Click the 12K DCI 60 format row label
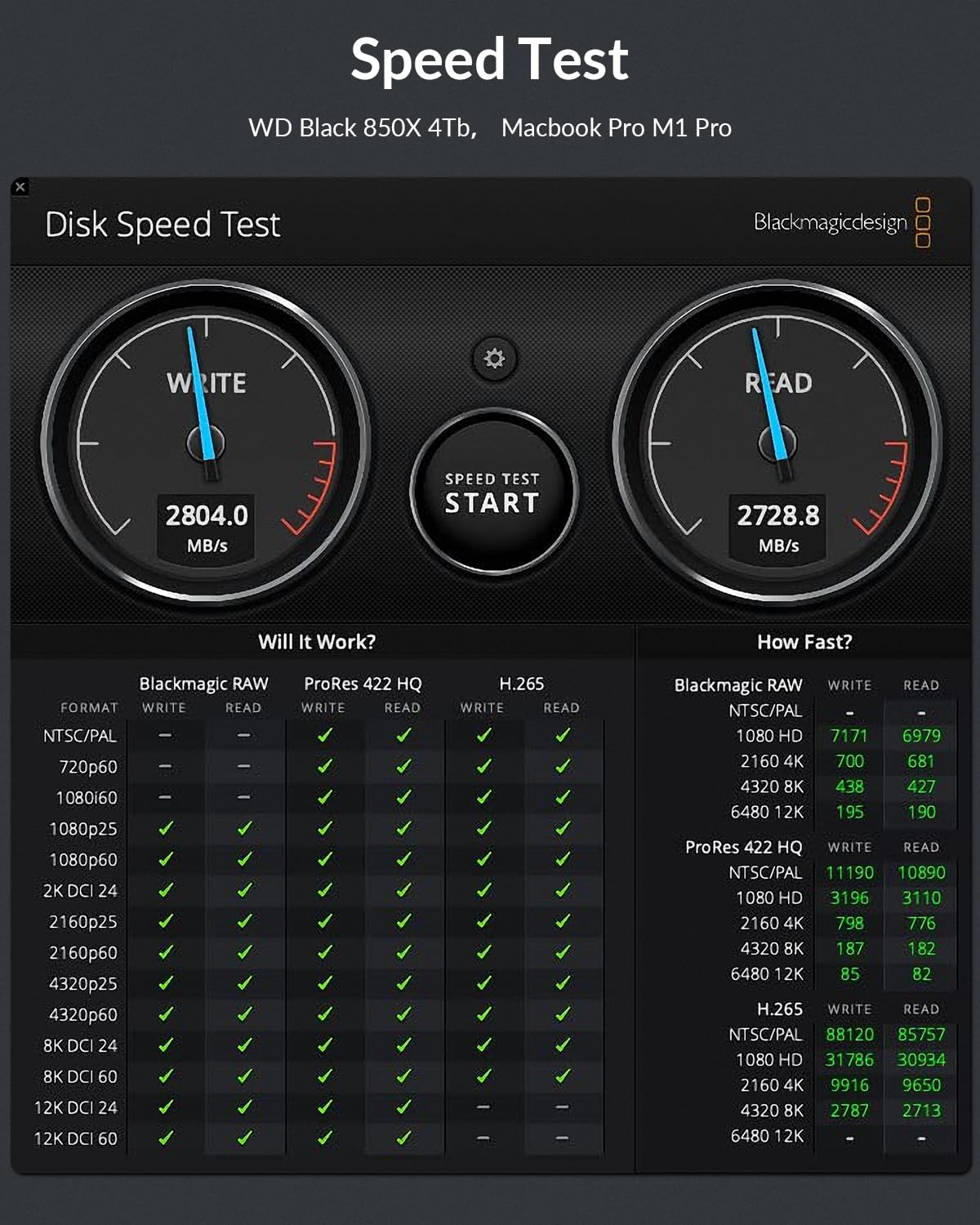This screenshot has height=1225, width=980. pos(76,1138)
